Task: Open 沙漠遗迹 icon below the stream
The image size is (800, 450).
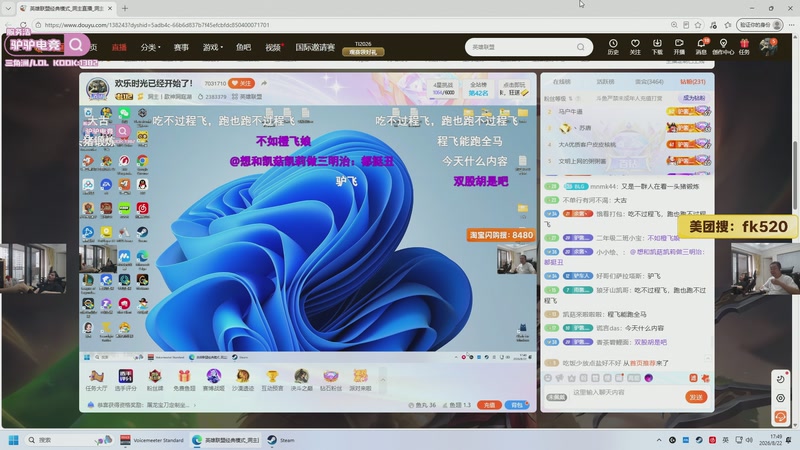Action: point(243,380)
